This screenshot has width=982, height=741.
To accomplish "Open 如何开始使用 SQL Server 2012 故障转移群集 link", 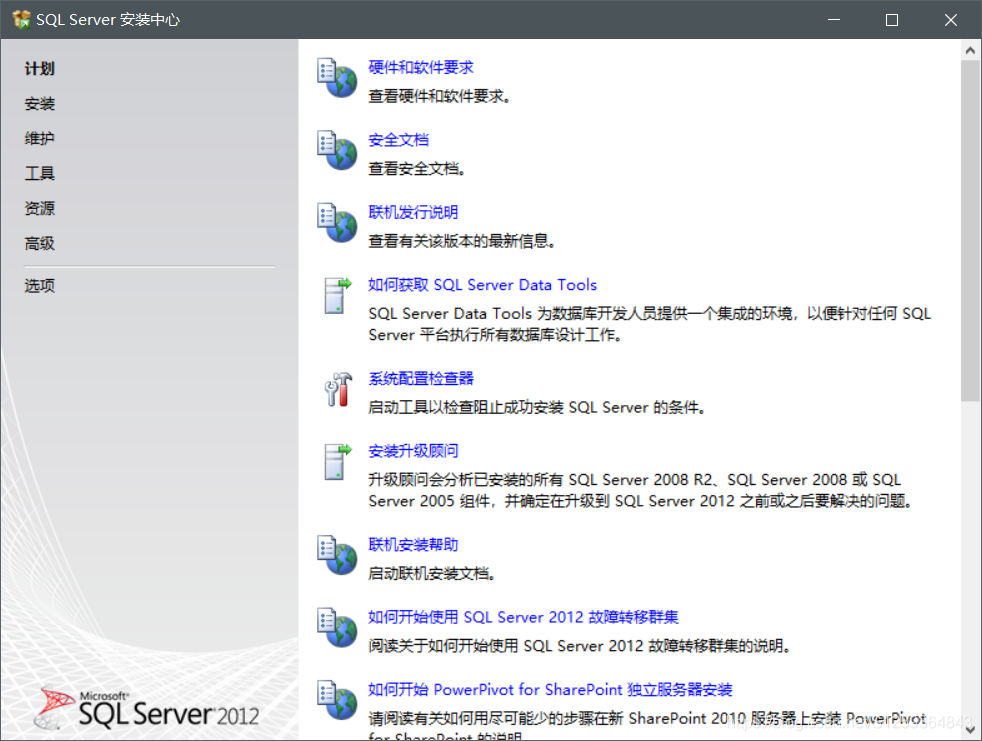I will coord(524,617).
